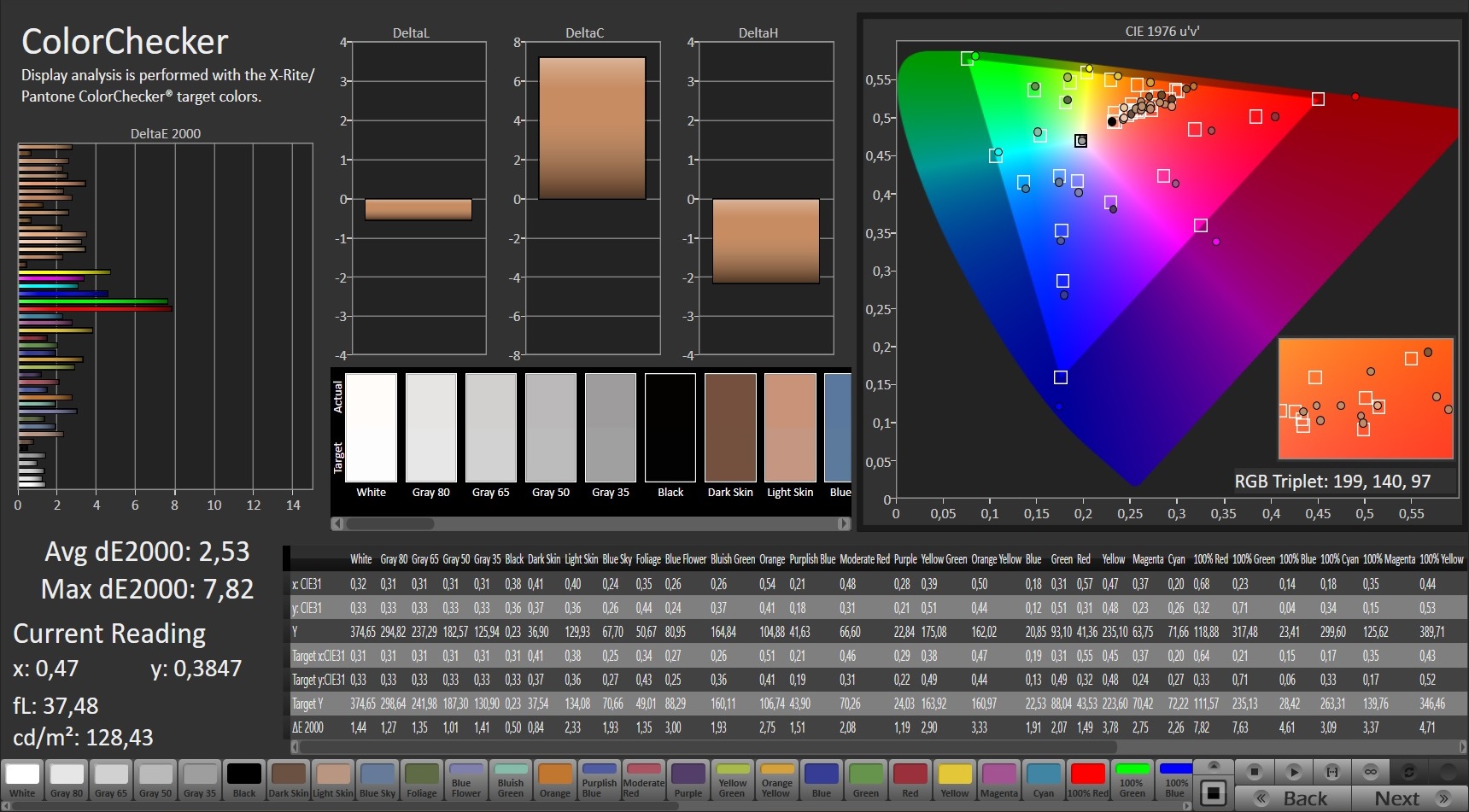Viewport: 1469px width, 812px height.
Task: Click the infinity continuous read icon
Action: 1370,772
